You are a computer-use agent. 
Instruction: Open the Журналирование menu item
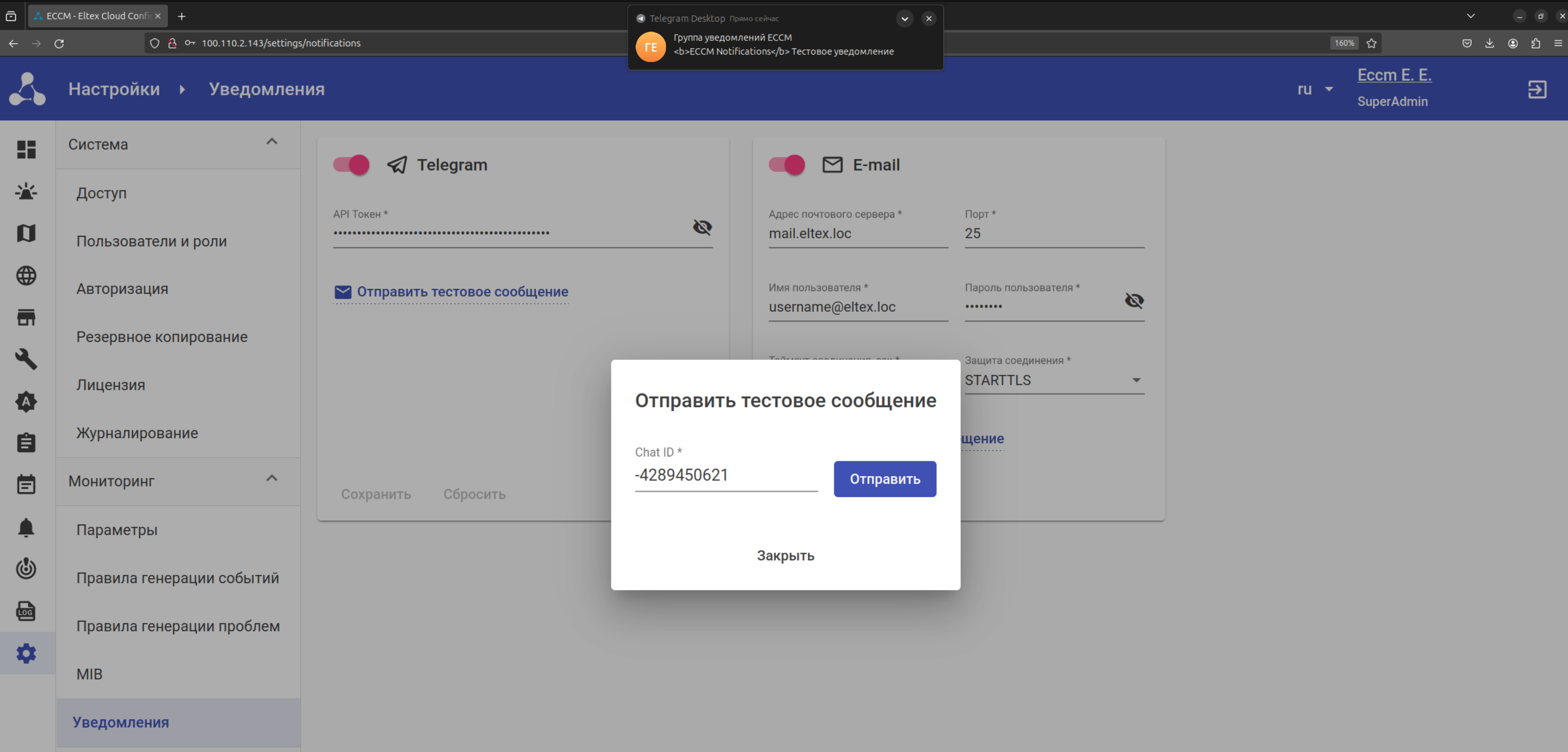(137, 433)
